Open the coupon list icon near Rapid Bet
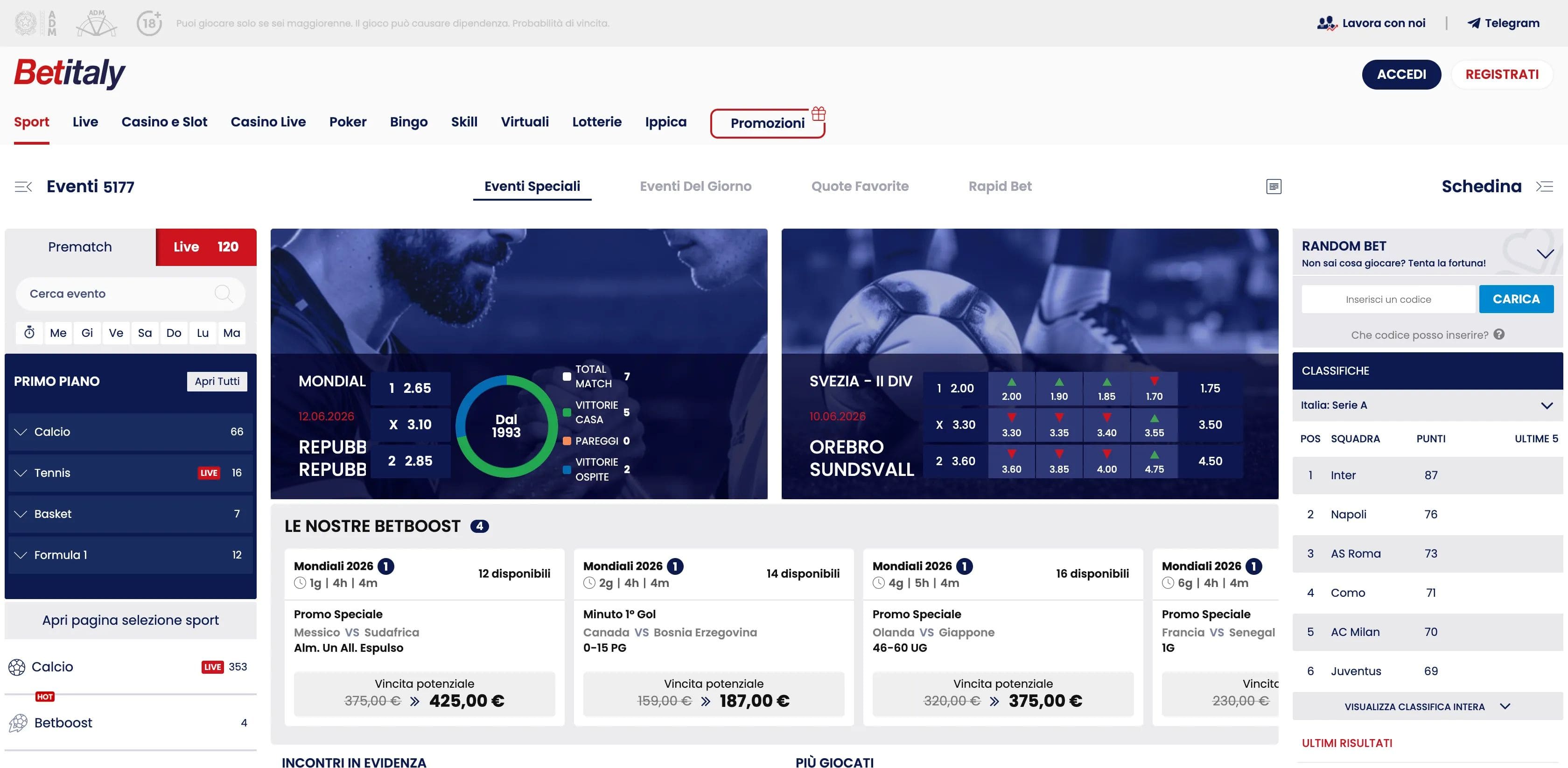Screen dimensions: 1568x768 pos(1274,186)
